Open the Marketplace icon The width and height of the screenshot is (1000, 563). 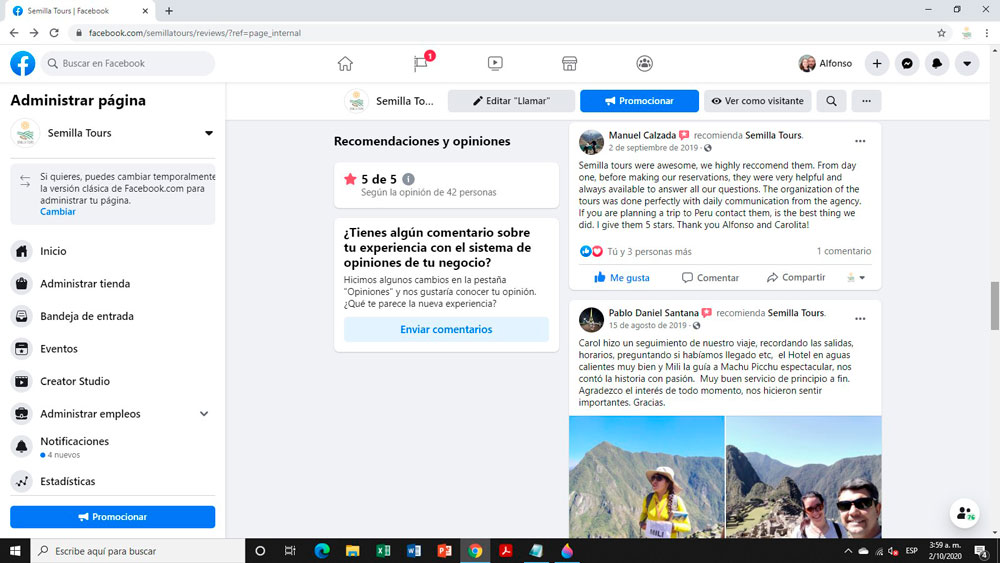(x=570, y=63)
